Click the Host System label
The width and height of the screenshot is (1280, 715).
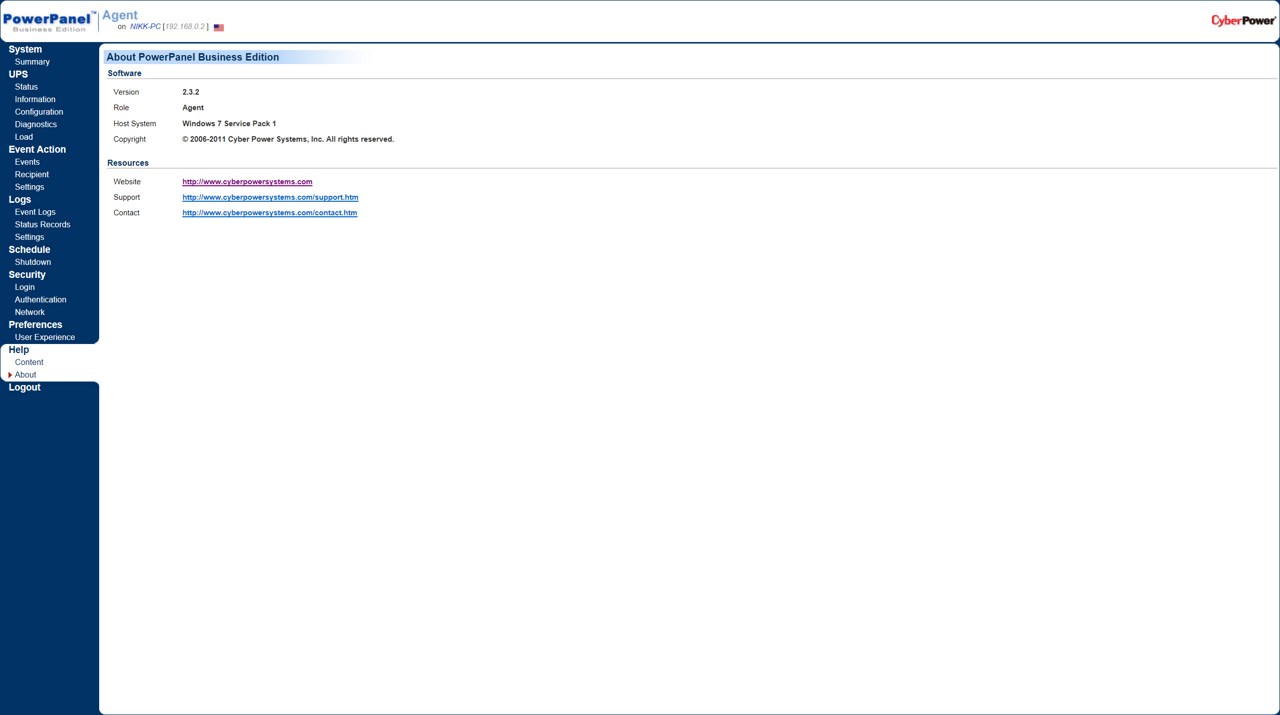(x=135, y=124)
